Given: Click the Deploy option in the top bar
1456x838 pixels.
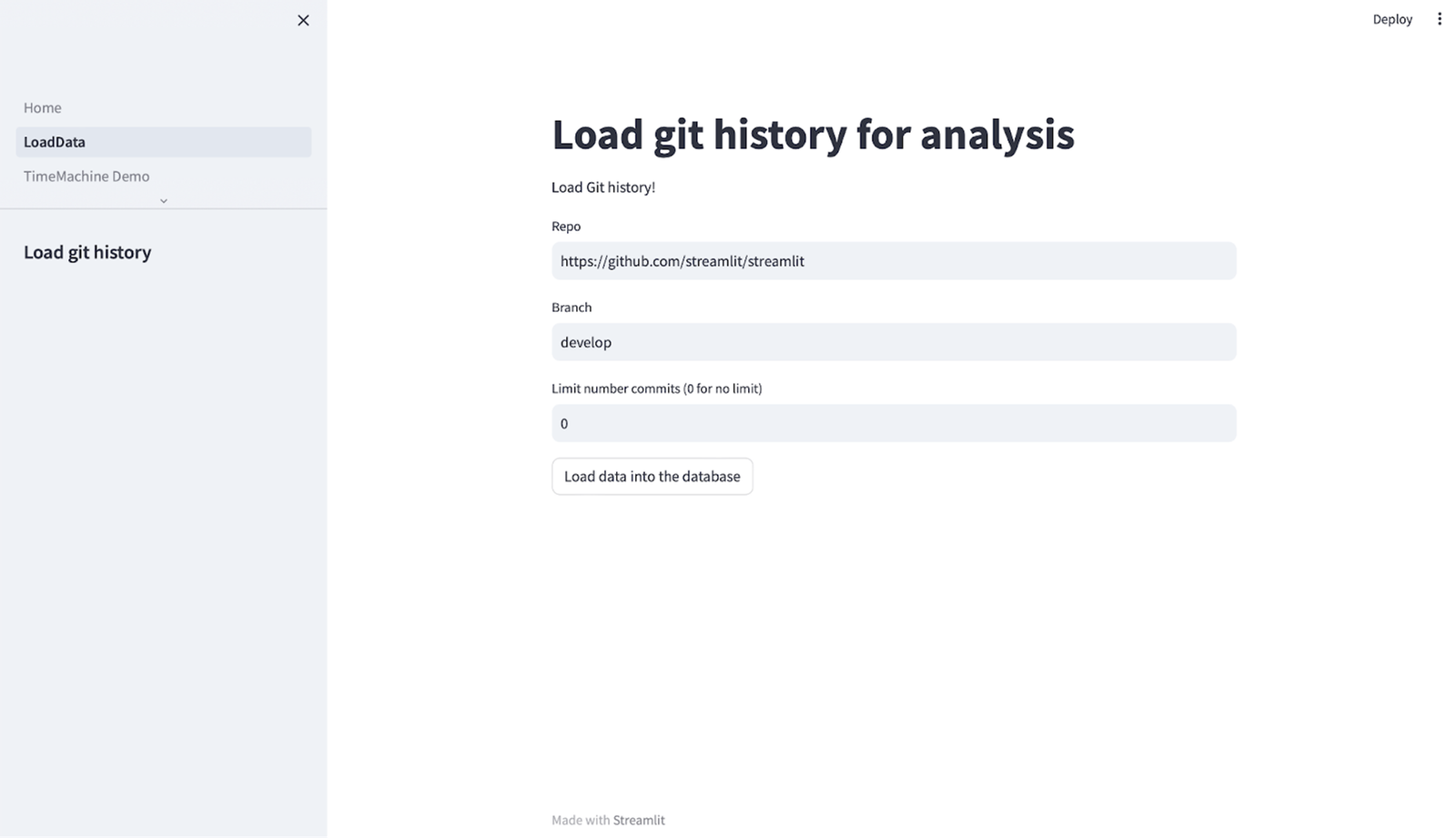Looking at the screenshot, I should coord(1392,18).
